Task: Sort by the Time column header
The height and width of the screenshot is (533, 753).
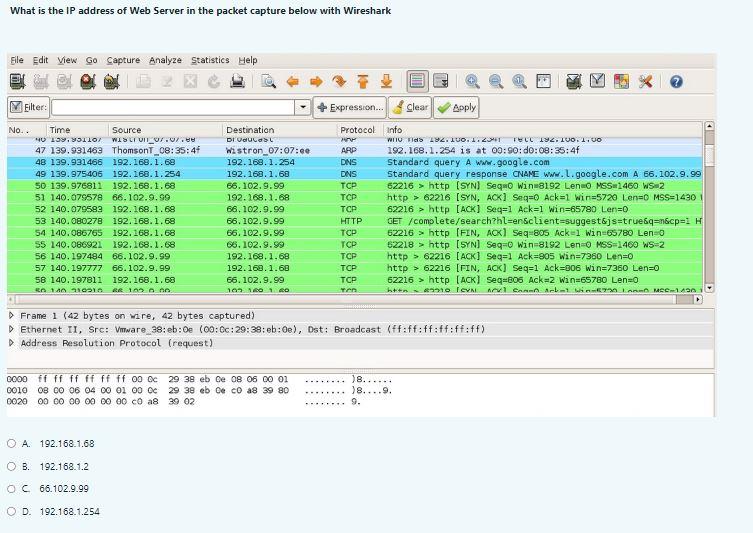Action: (77, 130)
